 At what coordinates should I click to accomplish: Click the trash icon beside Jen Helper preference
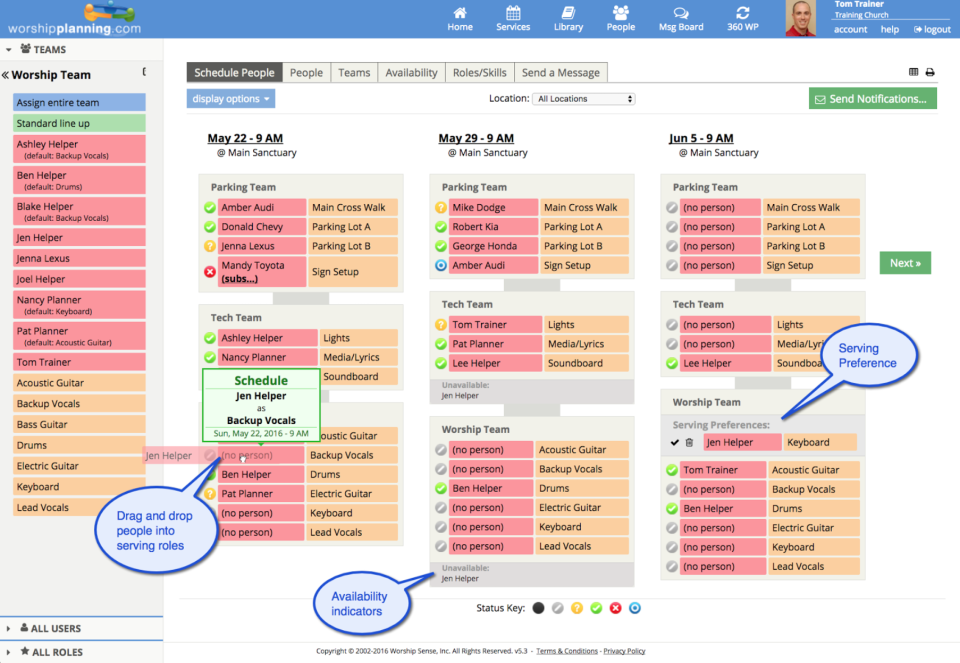[689, 442]
